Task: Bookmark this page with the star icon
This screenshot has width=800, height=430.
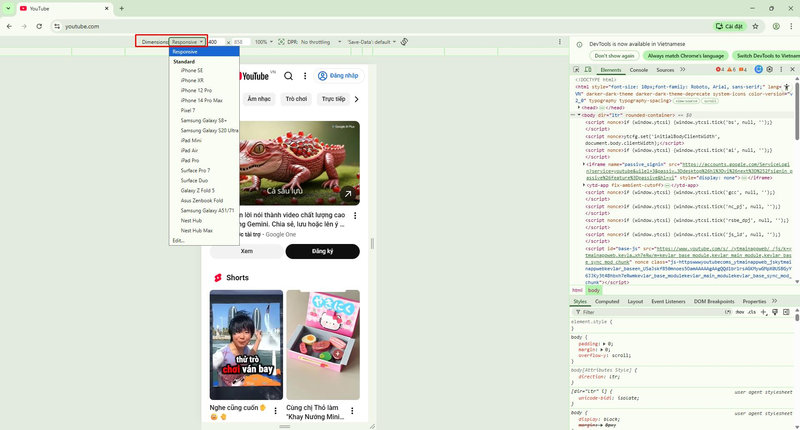Action: pos(755,26)
